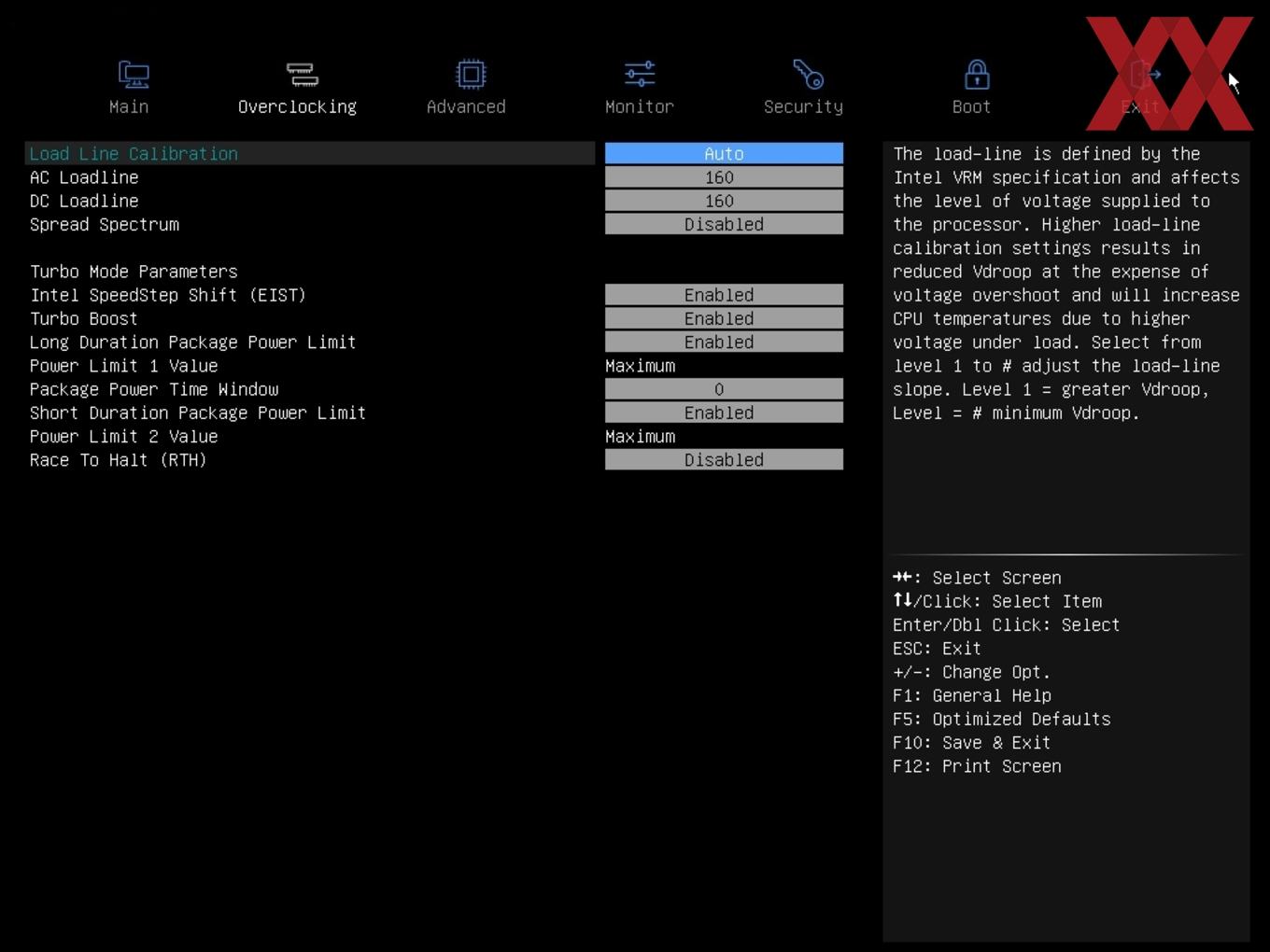The image size is (1270, 952).
Task: Click the Advanced CPU chip icon
Action: [471, 74]
